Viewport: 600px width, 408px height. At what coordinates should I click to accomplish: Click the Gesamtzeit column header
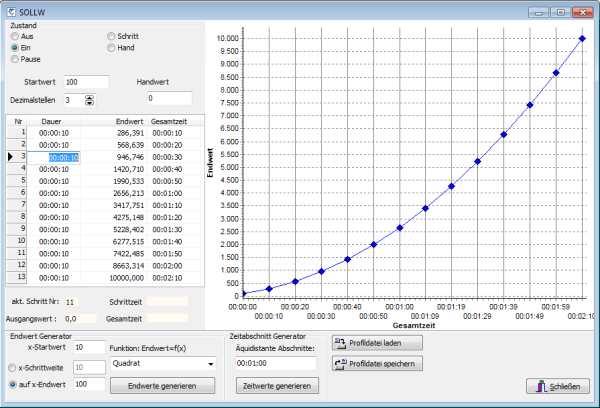[174, 122]
